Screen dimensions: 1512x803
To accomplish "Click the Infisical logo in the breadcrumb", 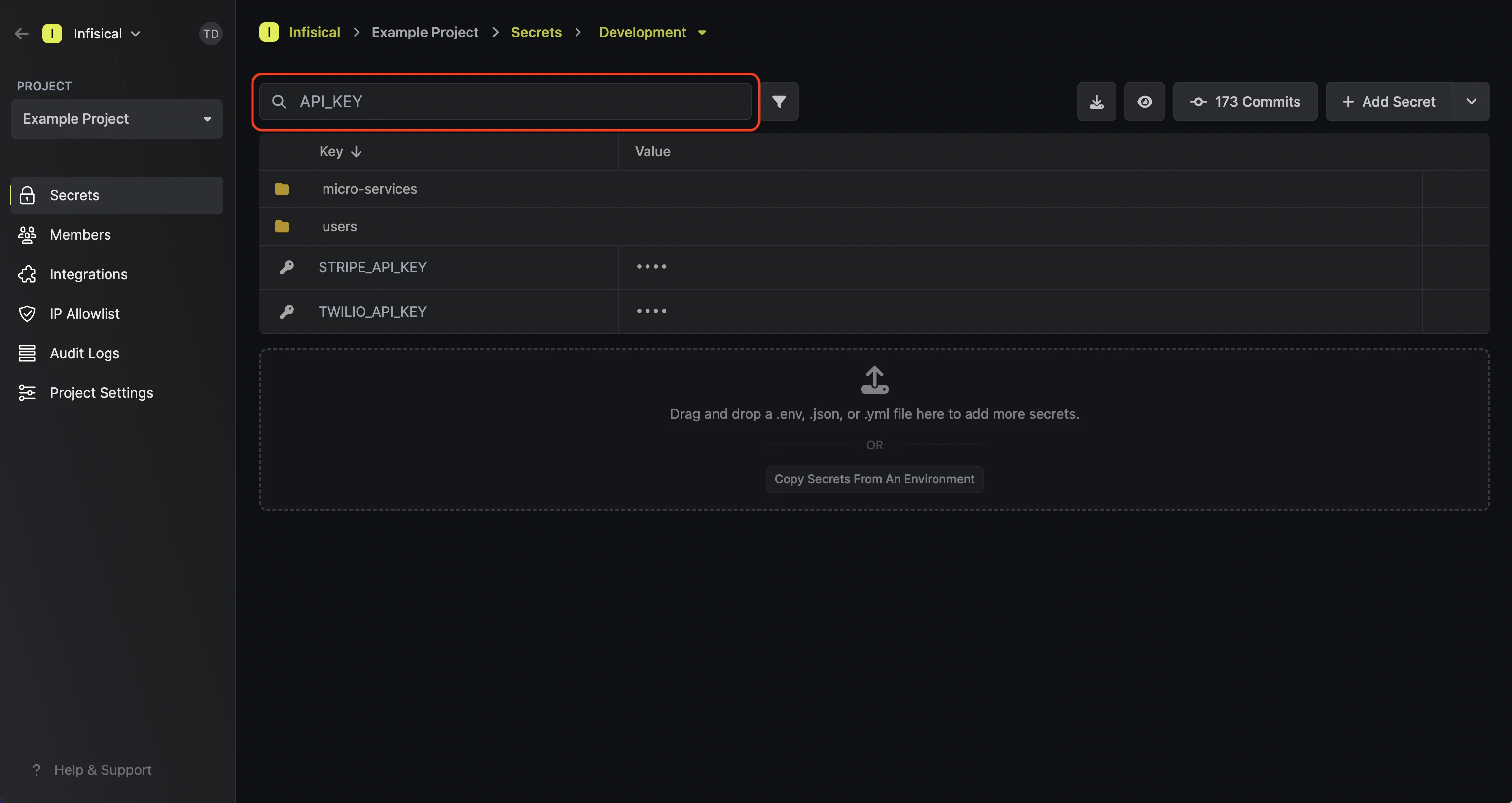I will tap(269, 32).
